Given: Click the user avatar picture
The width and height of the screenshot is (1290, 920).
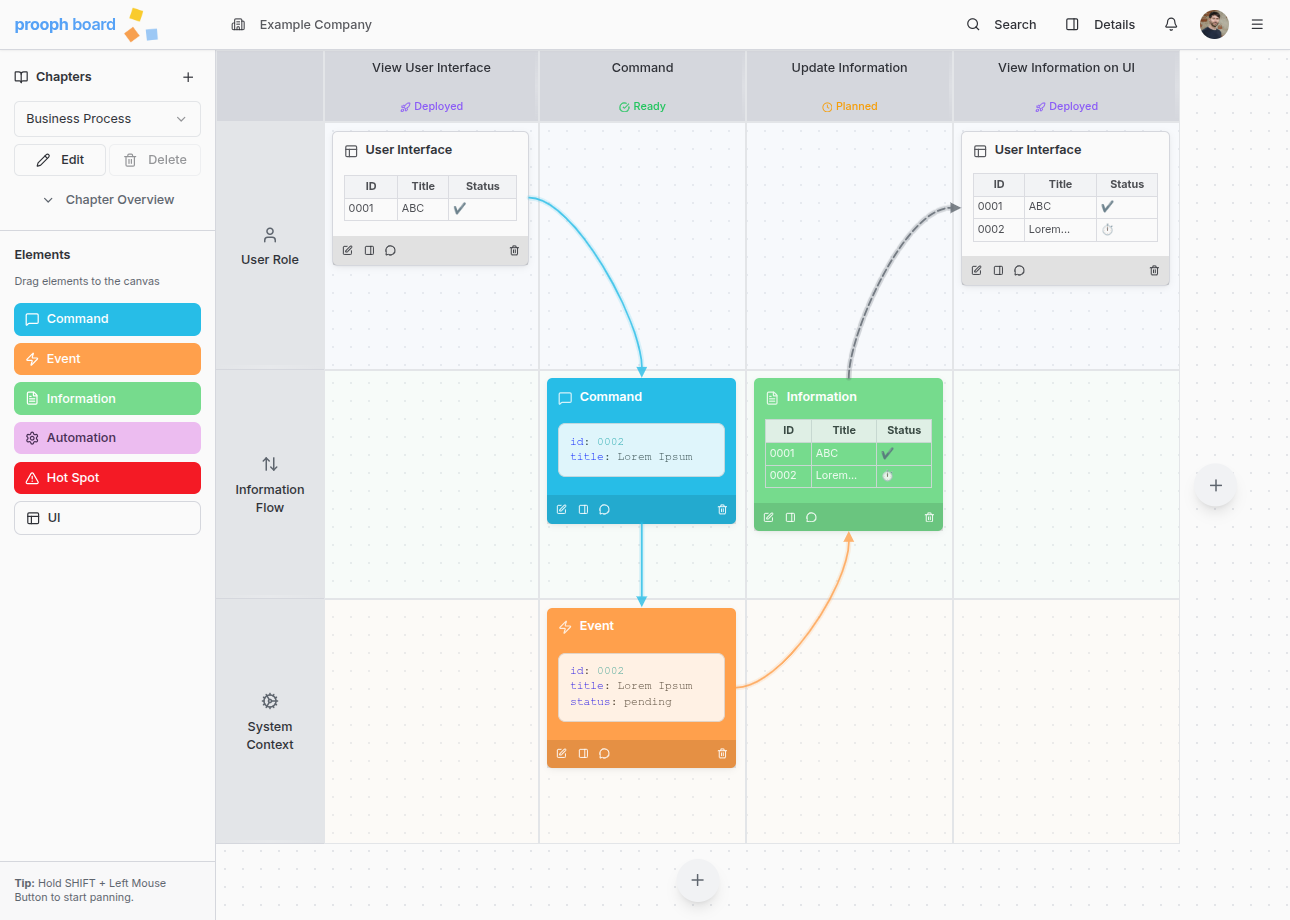Looking at the screenshot, I should tap(1214, 25).
